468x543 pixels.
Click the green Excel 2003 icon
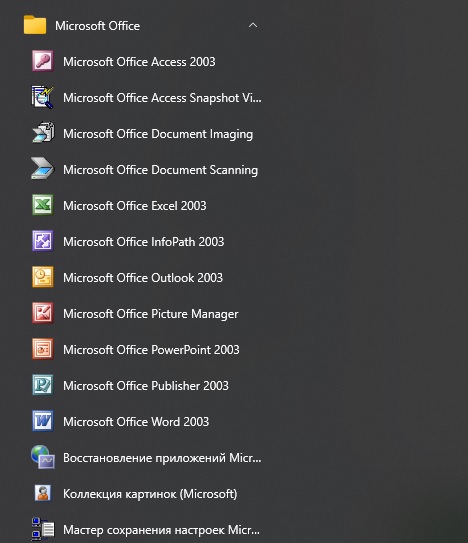click(x=43, y=205)
